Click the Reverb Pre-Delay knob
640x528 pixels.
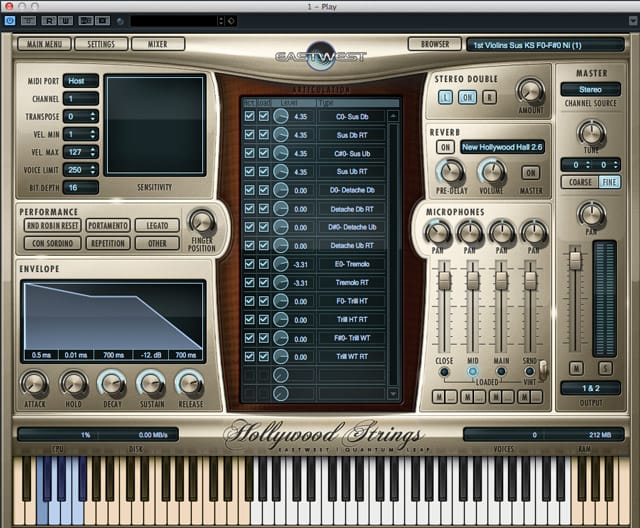click(451, 172)
